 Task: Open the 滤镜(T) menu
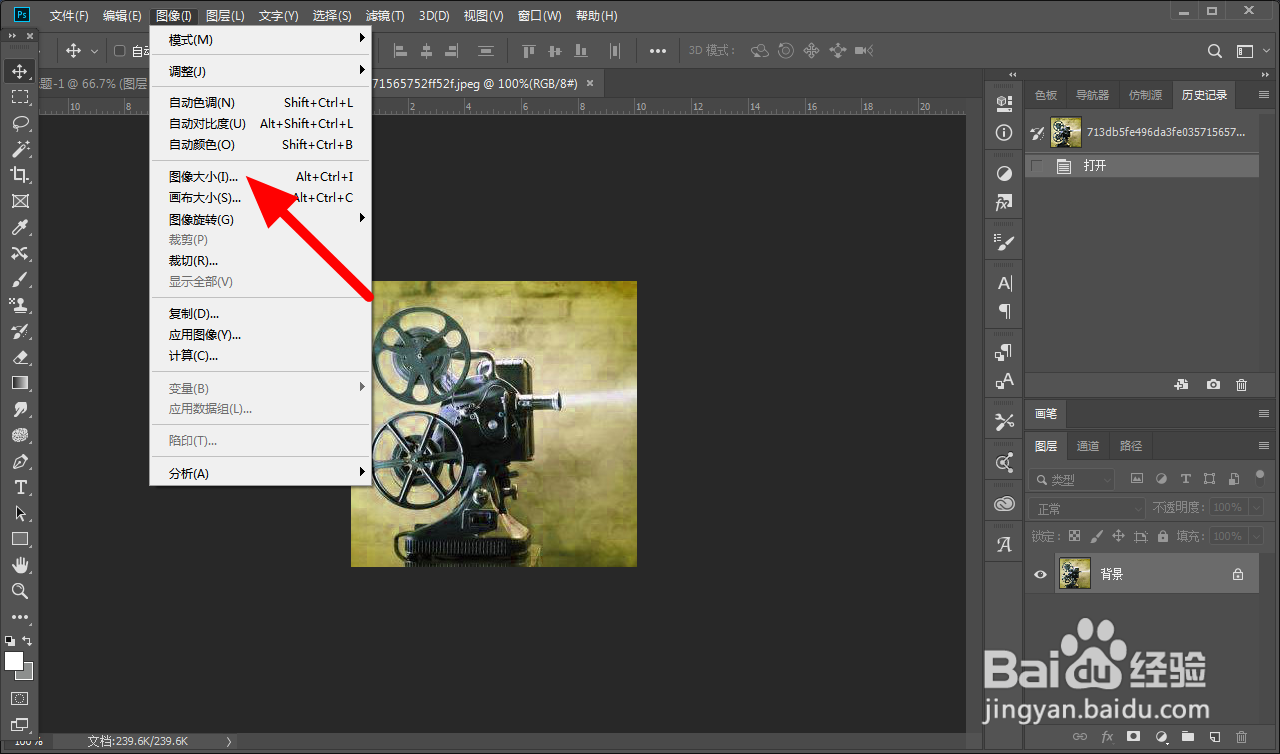[385, 16]
